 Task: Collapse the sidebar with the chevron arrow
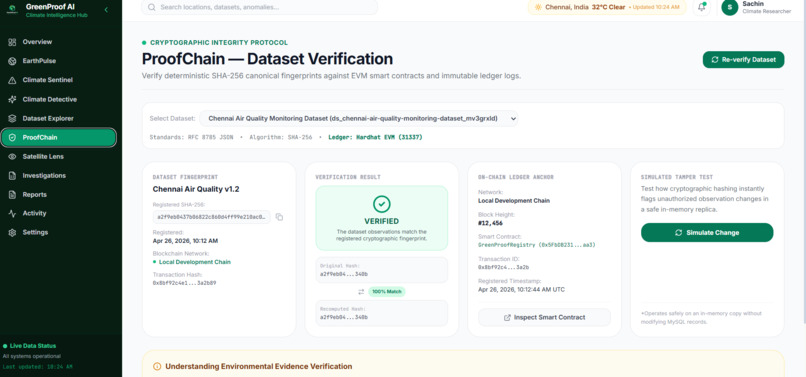tap(106, 10)
